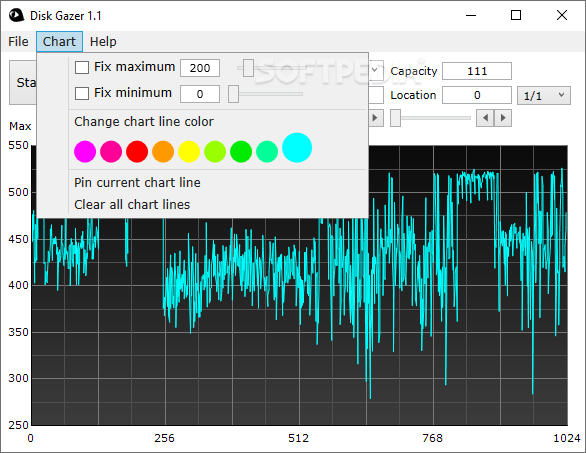
Task: Adjust the Fix maximum slider handle
Action: click(249, 68)
